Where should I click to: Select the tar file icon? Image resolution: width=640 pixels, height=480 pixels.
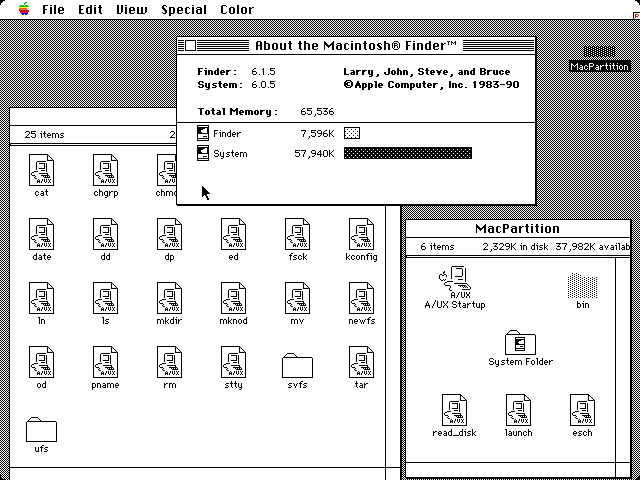(362, 362)
